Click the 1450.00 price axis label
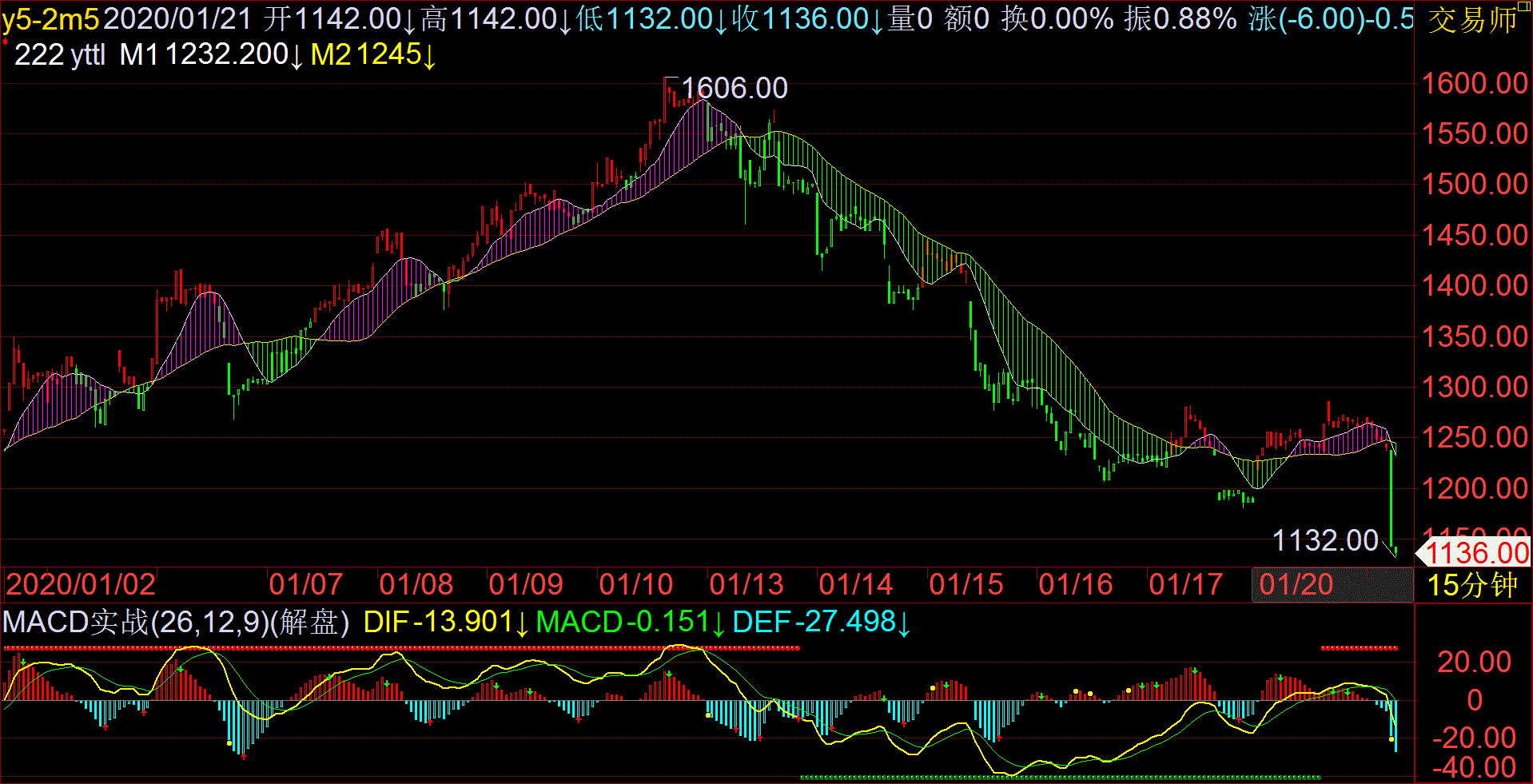This screenshot has width=1533, height=784. click(x=1475, y=235)
